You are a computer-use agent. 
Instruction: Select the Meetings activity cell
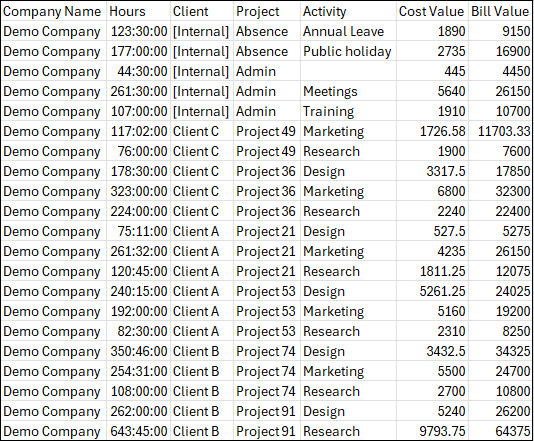[348, 91]
